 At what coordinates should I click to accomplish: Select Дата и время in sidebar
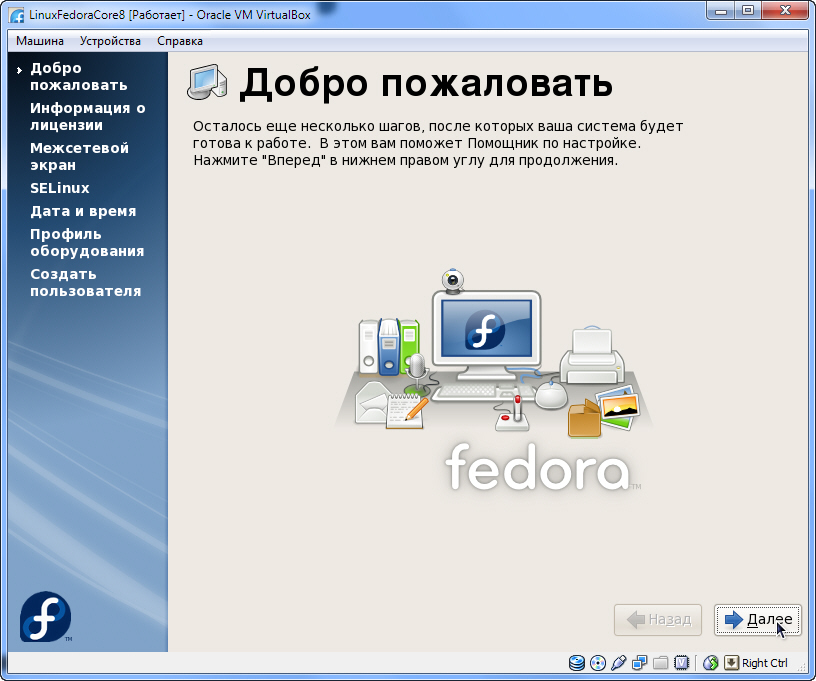tap(83, 211)
